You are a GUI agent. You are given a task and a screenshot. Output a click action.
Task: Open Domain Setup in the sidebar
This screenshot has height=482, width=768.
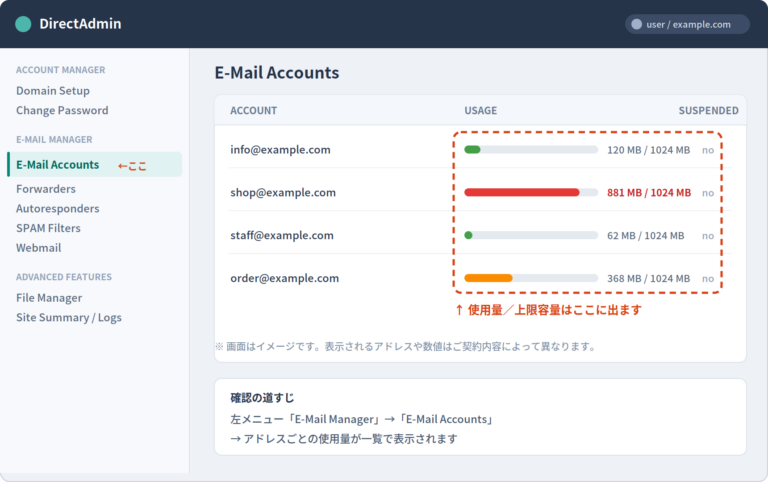pyautogui.click(x=53, y=91)
